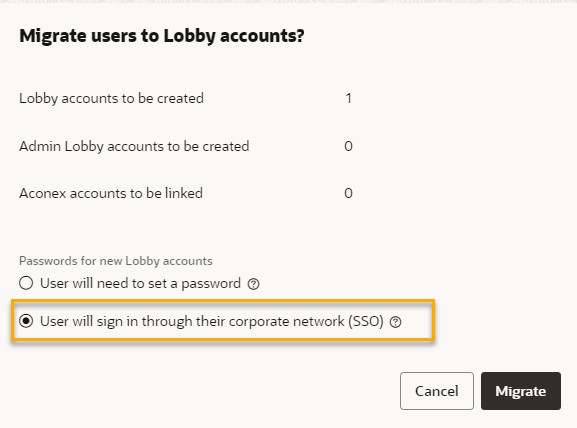Viewport: 577px width, 428px height.
Task: Cancel the migration dialog
Action: (437, 391)
